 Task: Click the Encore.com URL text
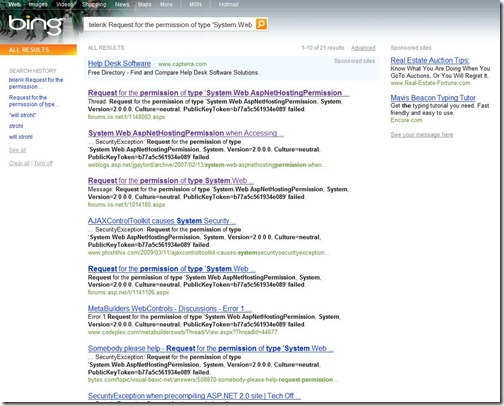tap(406, 120)
